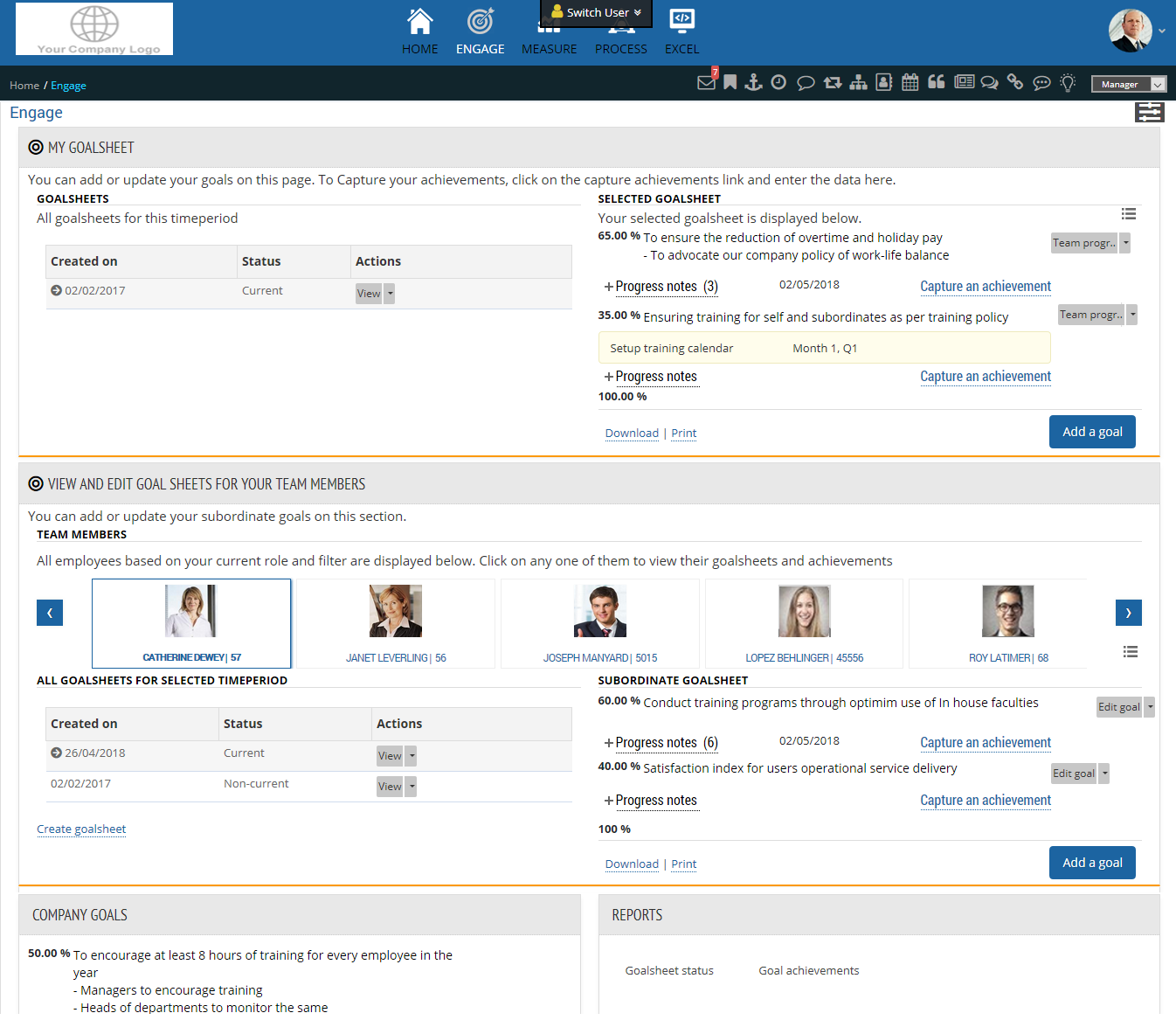Show previous team members with left arrow
Viewport: 1176px width, 1020px height.
click(50, 613)
